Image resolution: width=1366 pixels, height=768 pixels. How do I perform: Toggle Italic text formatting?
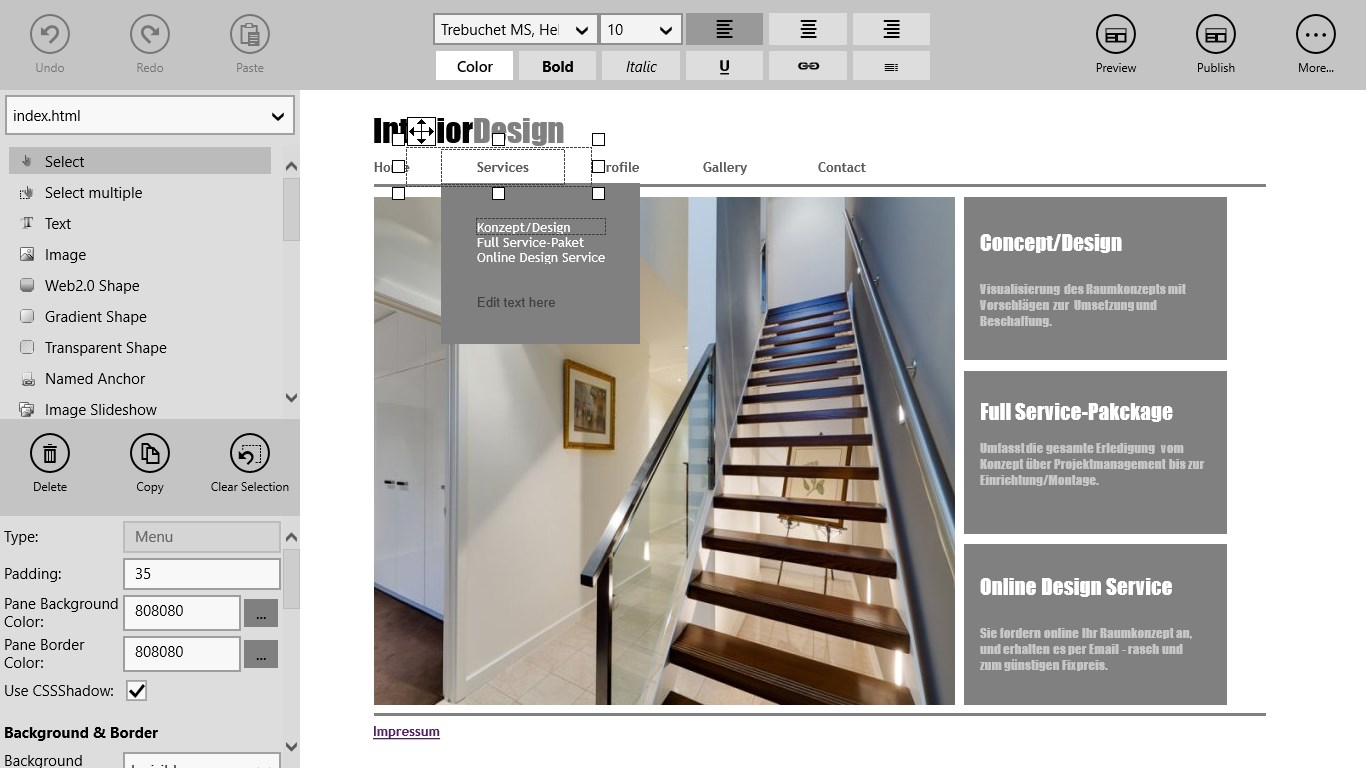coord(641,66)
